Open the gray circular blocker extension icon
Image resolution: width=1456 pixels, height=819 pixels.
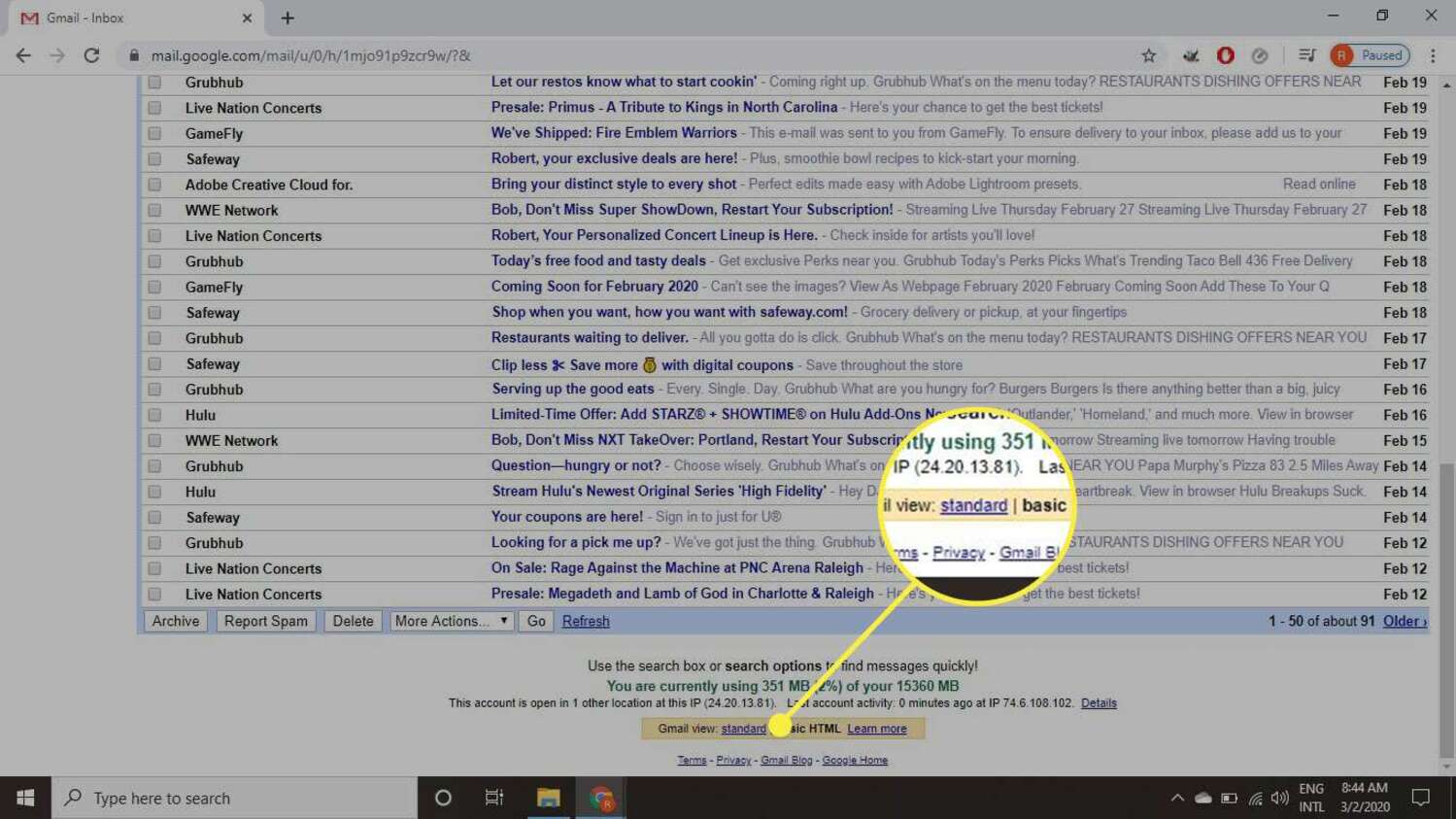pos(1260,55)
